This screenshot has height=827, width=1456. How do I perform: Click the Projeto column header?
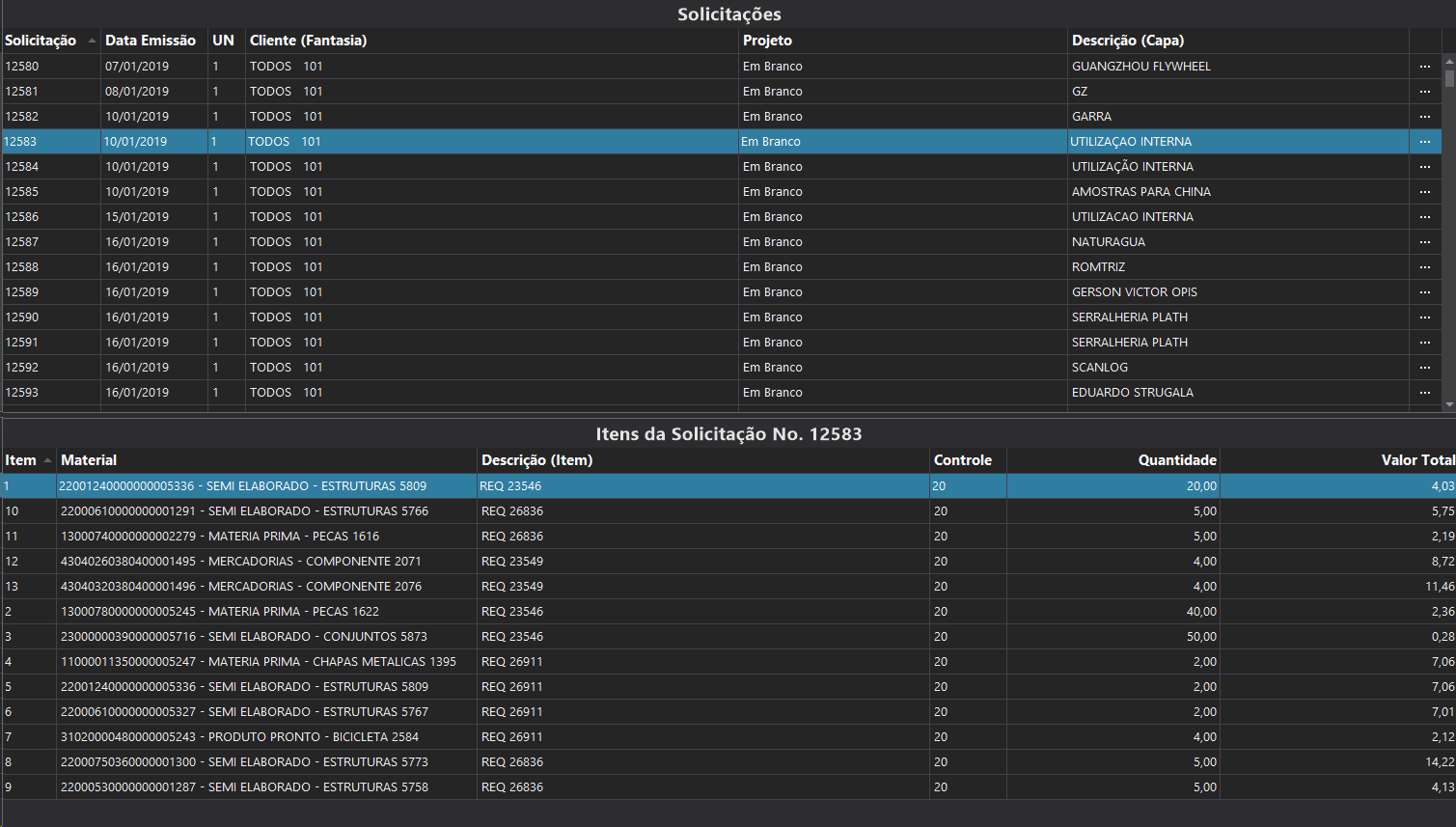point(903,41)
